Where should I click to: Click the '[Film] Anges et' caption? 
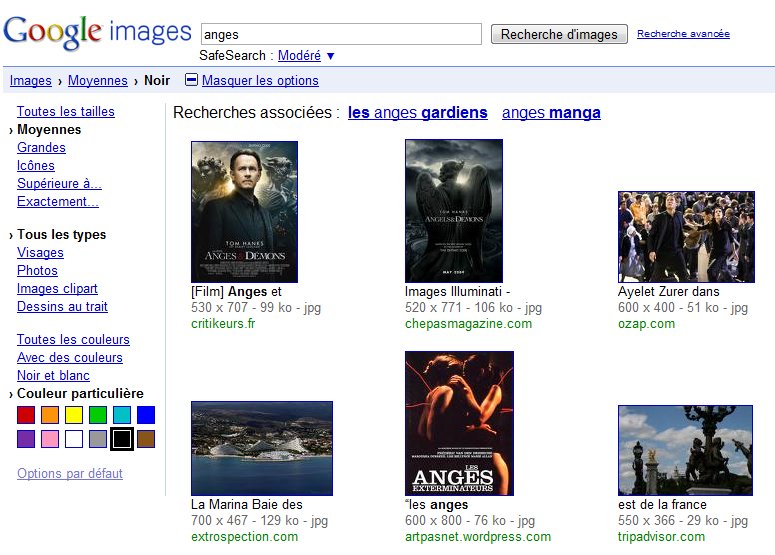click(x=236, y=292)
